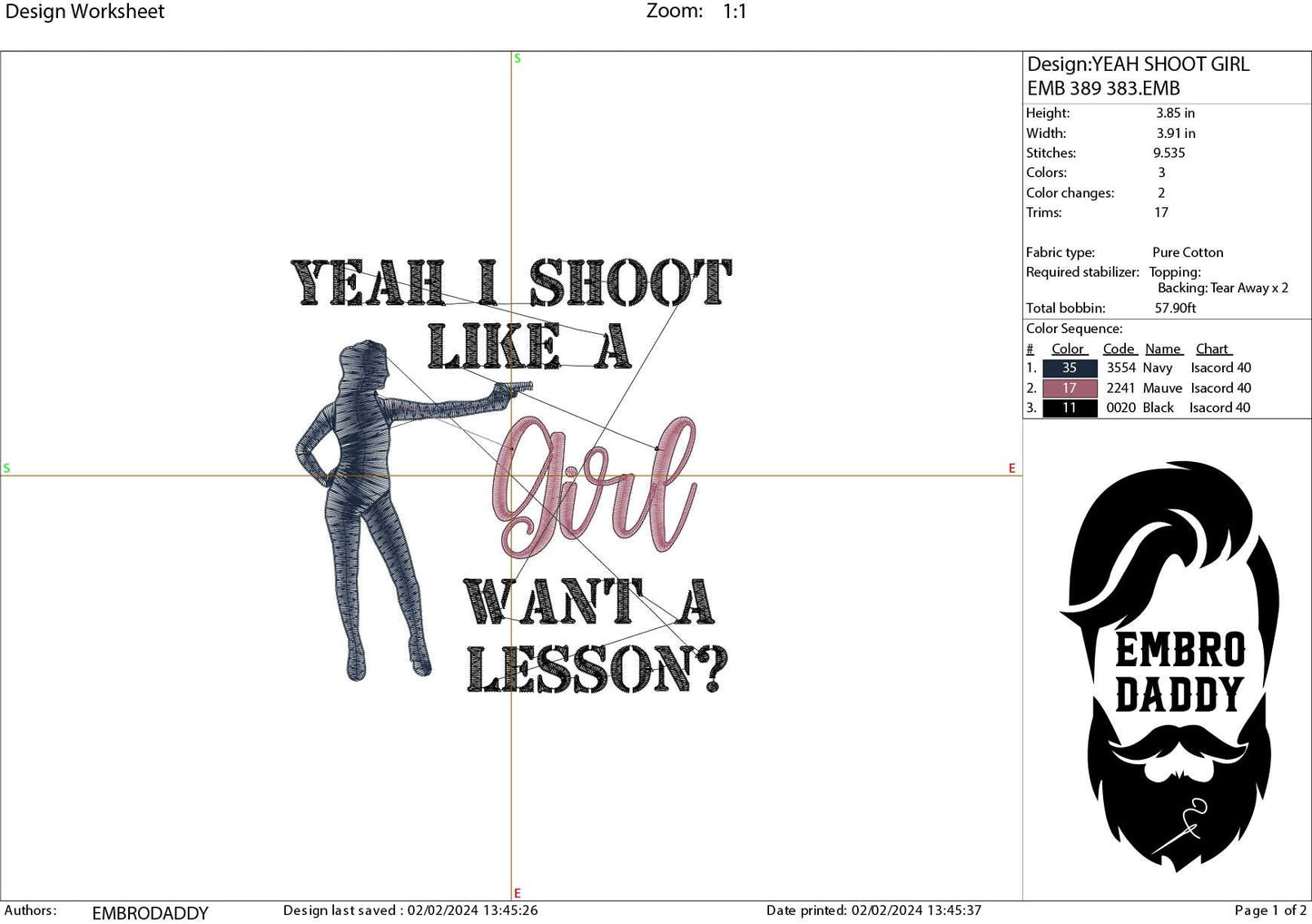The width and height of the screenshot is (1312, 924).
Task: Click the Black color swatch 11
Action: pyautogui.click(x=1069, y=408)
